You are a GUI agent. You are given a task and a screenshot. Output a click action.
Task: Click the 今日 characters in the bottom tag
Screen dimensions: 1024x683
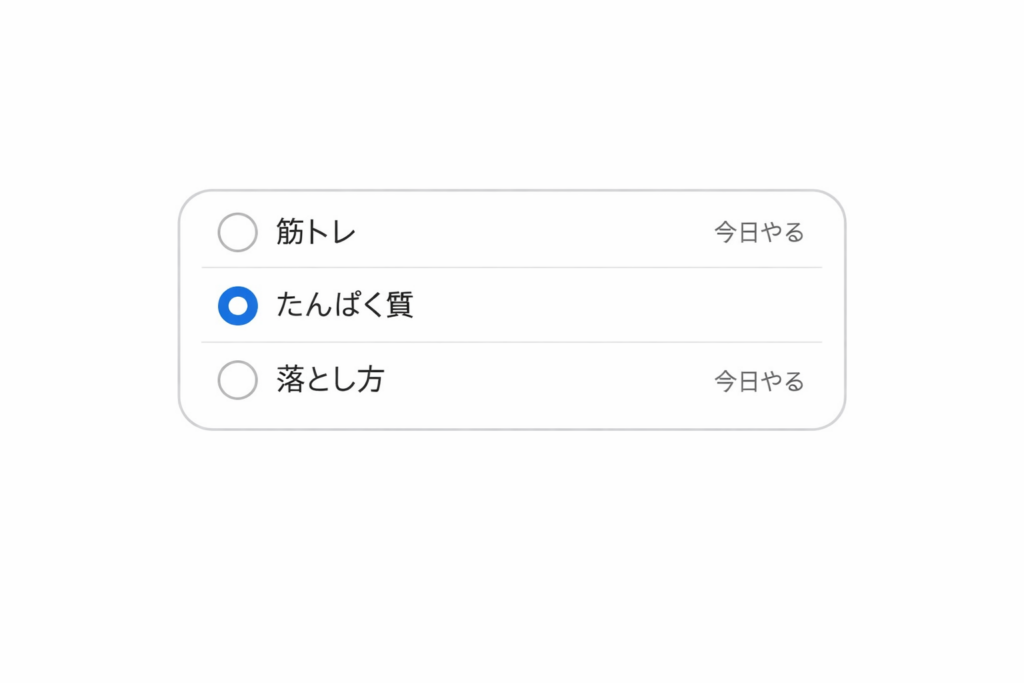click(736, 381)
